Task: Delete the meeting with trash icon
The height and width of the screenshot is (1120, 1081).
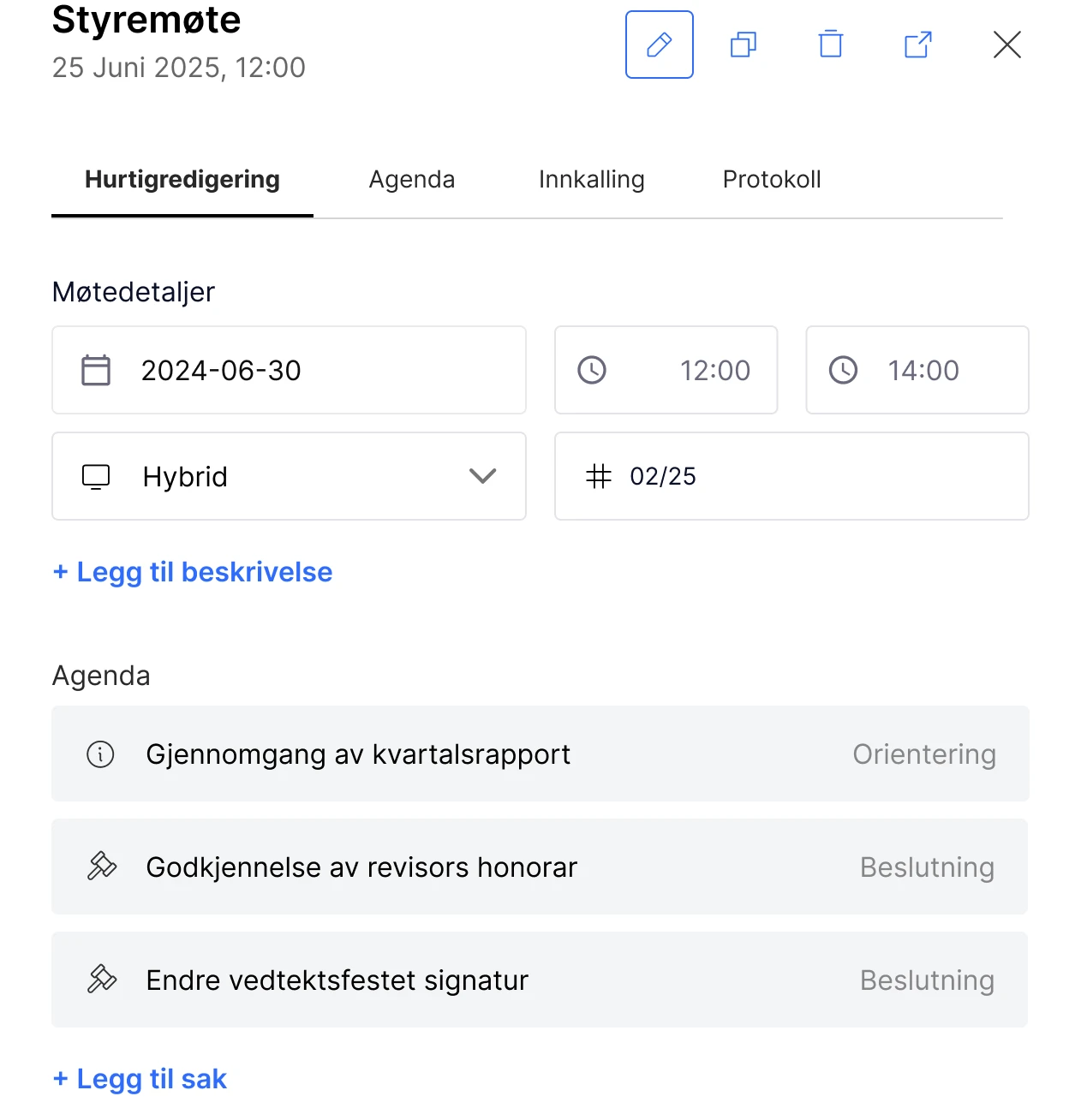Action: pyautogui.click(x=831, y=45)
